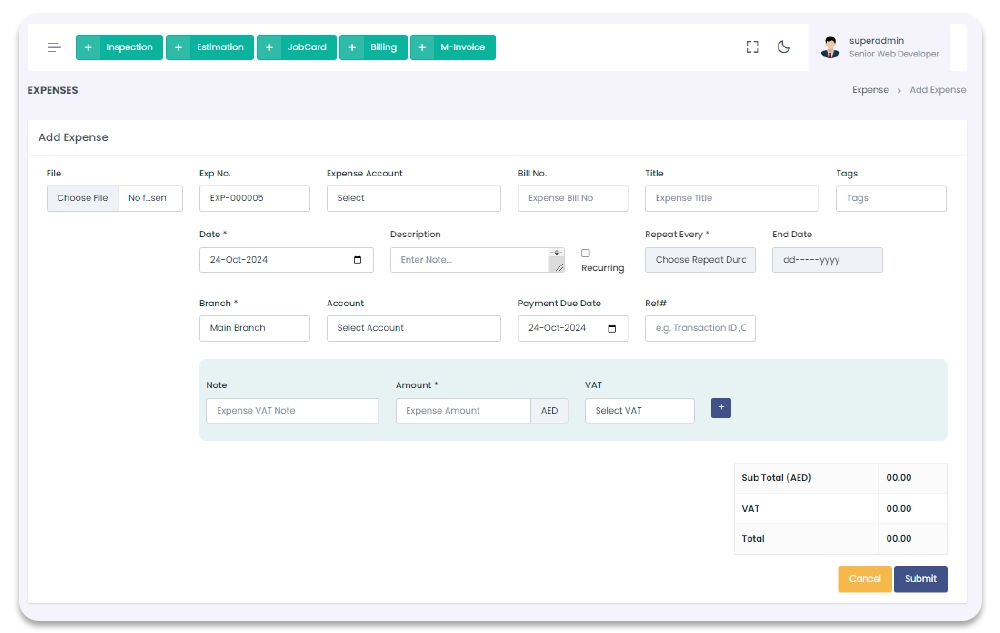
Task: Click the Expense breadcrumb link
Action: 870,90
